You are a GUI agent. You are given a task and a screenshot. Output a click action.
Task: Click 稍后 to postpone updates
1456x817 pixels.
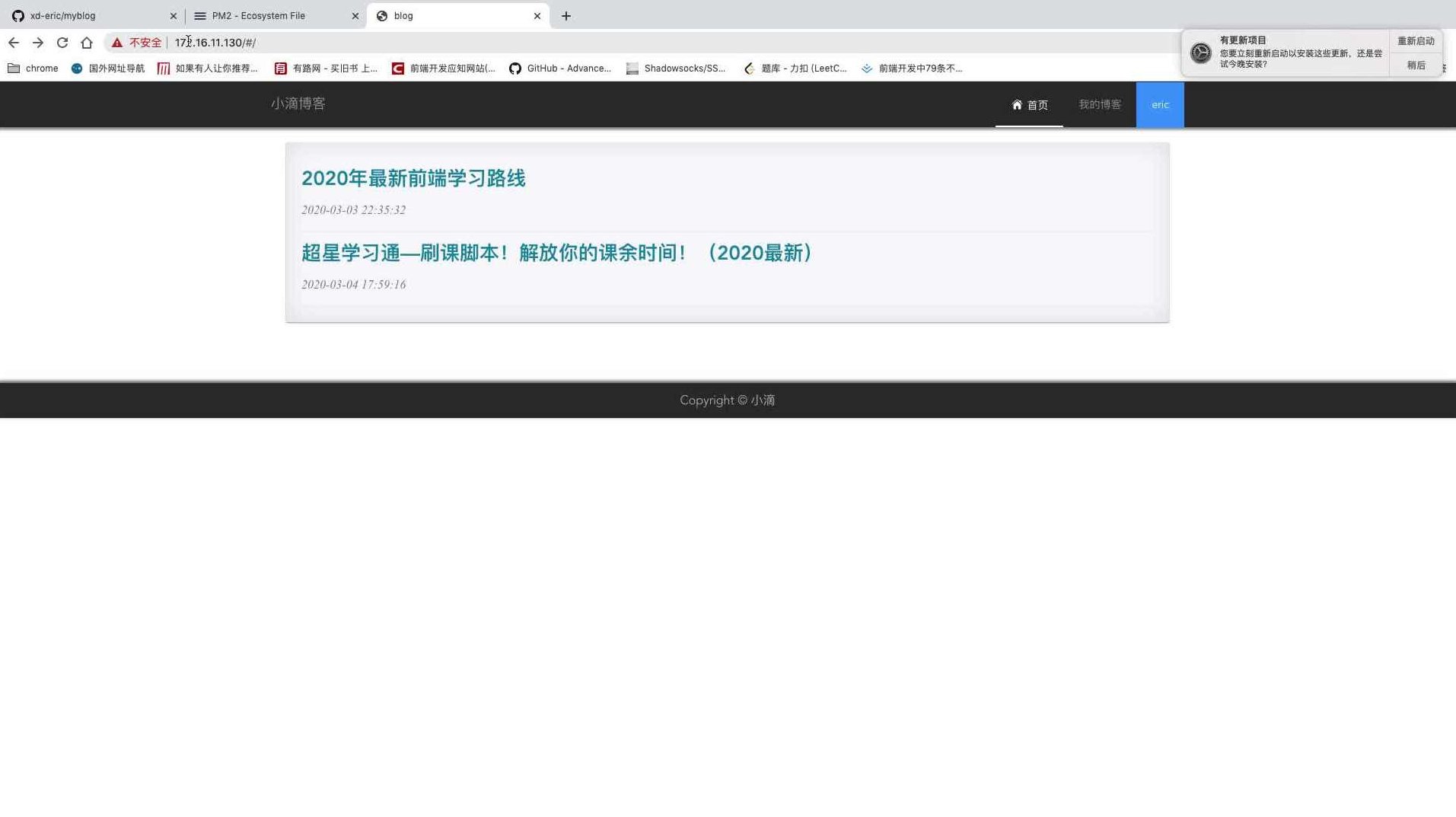point(1414,65)
